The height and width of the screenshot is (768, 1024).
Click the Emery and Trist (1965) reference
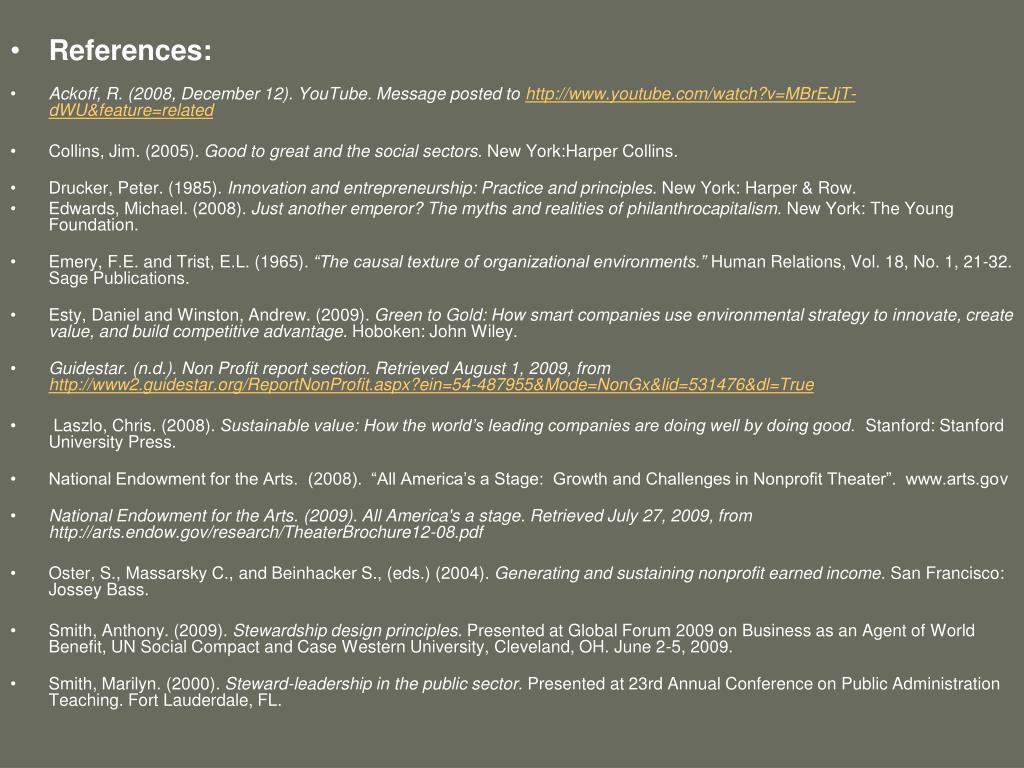(178, 262)
